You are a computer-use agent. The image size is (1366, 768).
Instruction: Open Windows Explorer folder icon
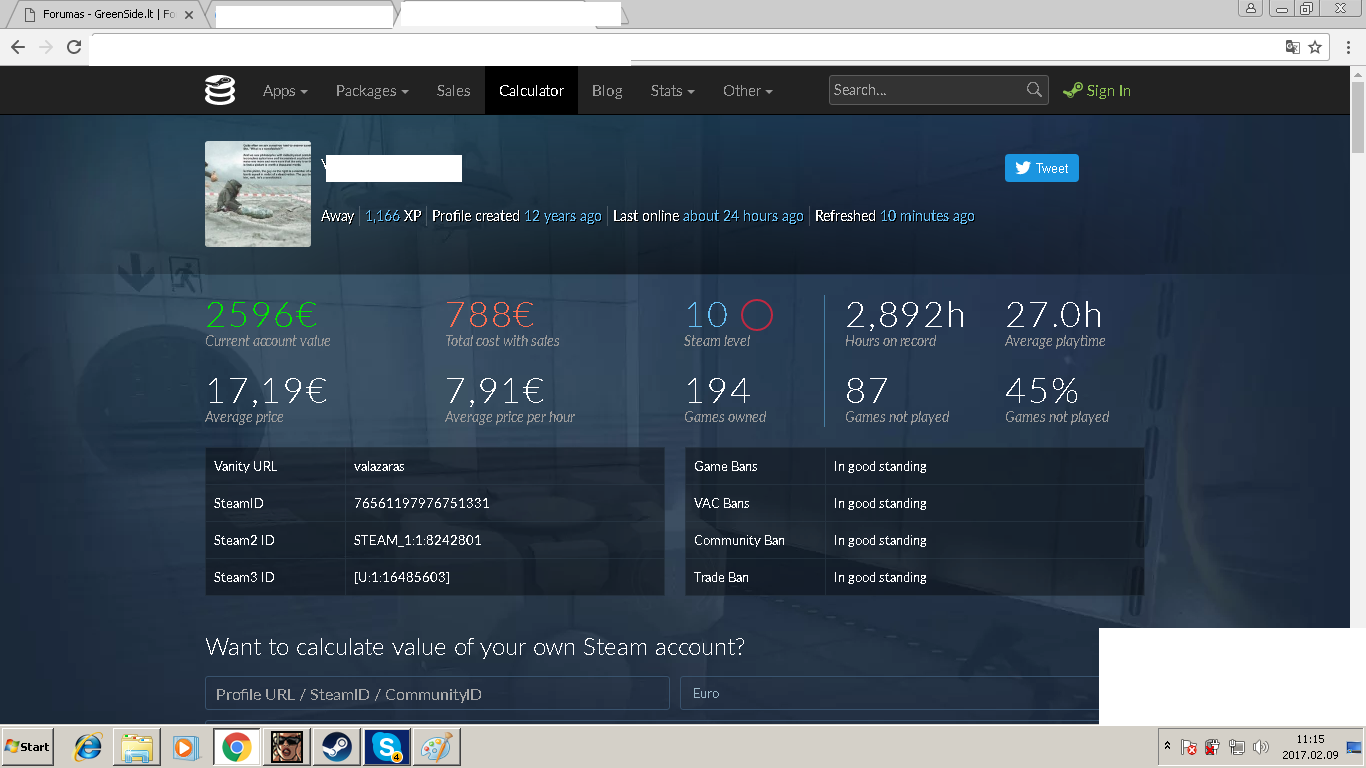tap(137, 746)
